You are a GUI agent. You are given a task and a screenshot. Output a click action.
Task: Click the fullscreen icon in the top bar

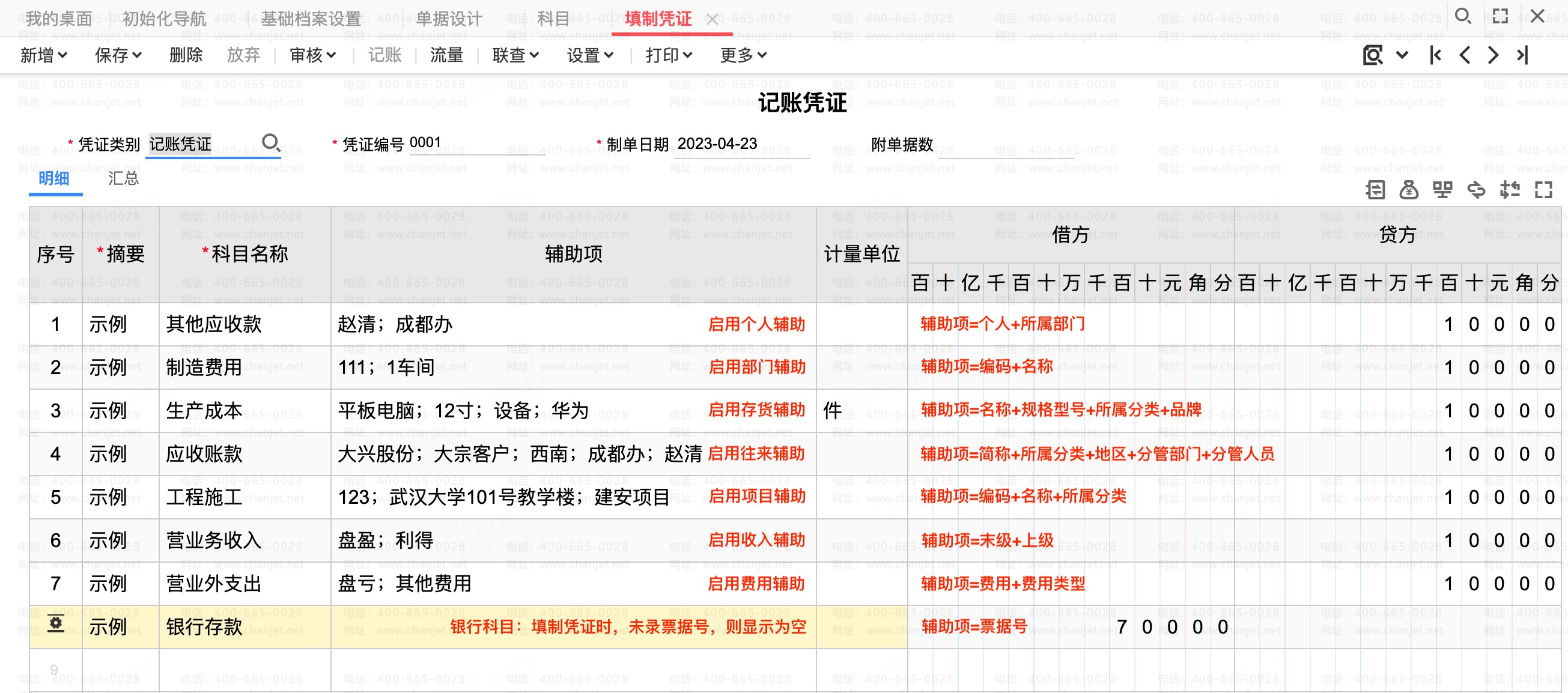pos(1501,17)
